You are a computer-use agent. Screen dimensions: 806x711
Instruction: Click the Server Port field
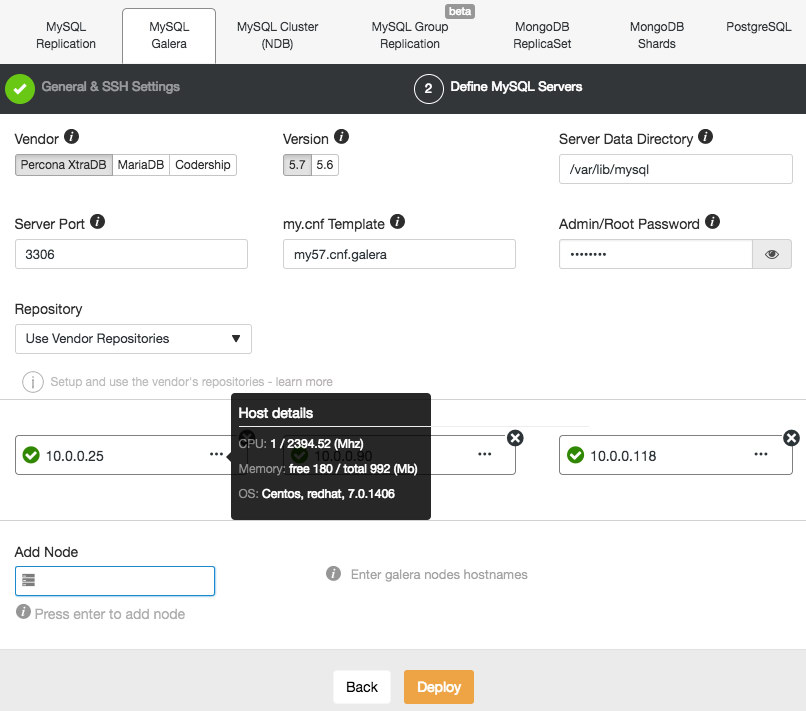click(x=131, y=254)
